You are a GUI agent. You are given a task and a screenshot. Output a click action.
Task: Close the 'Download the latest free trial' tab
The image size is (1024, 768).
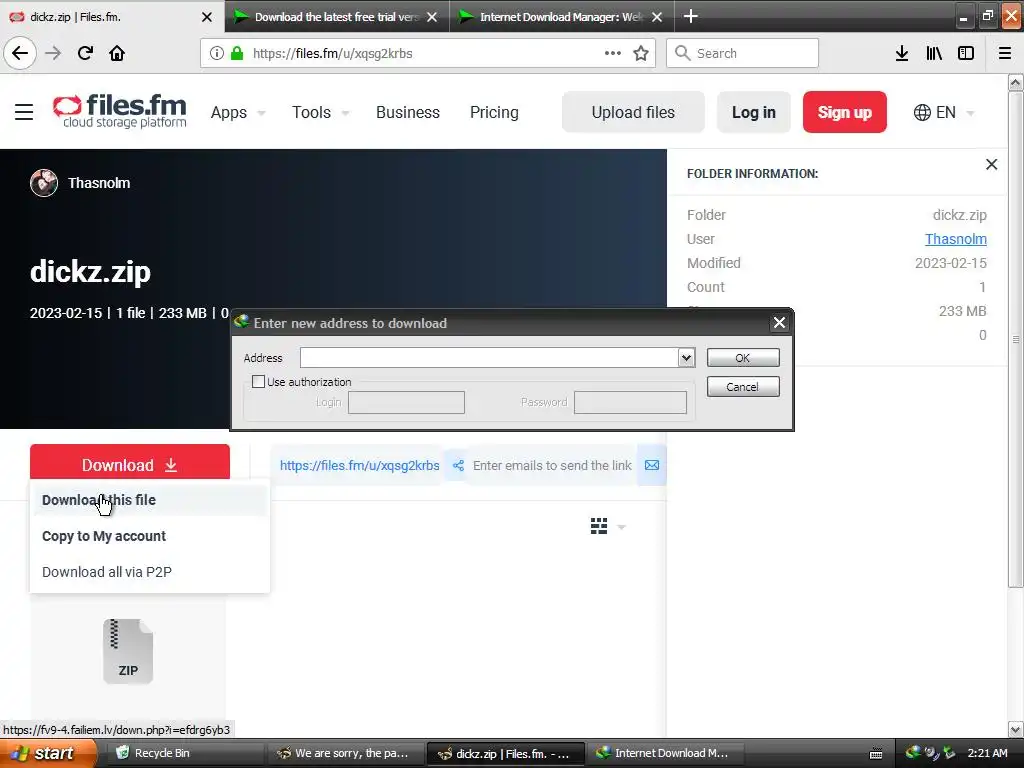[432, 17]
